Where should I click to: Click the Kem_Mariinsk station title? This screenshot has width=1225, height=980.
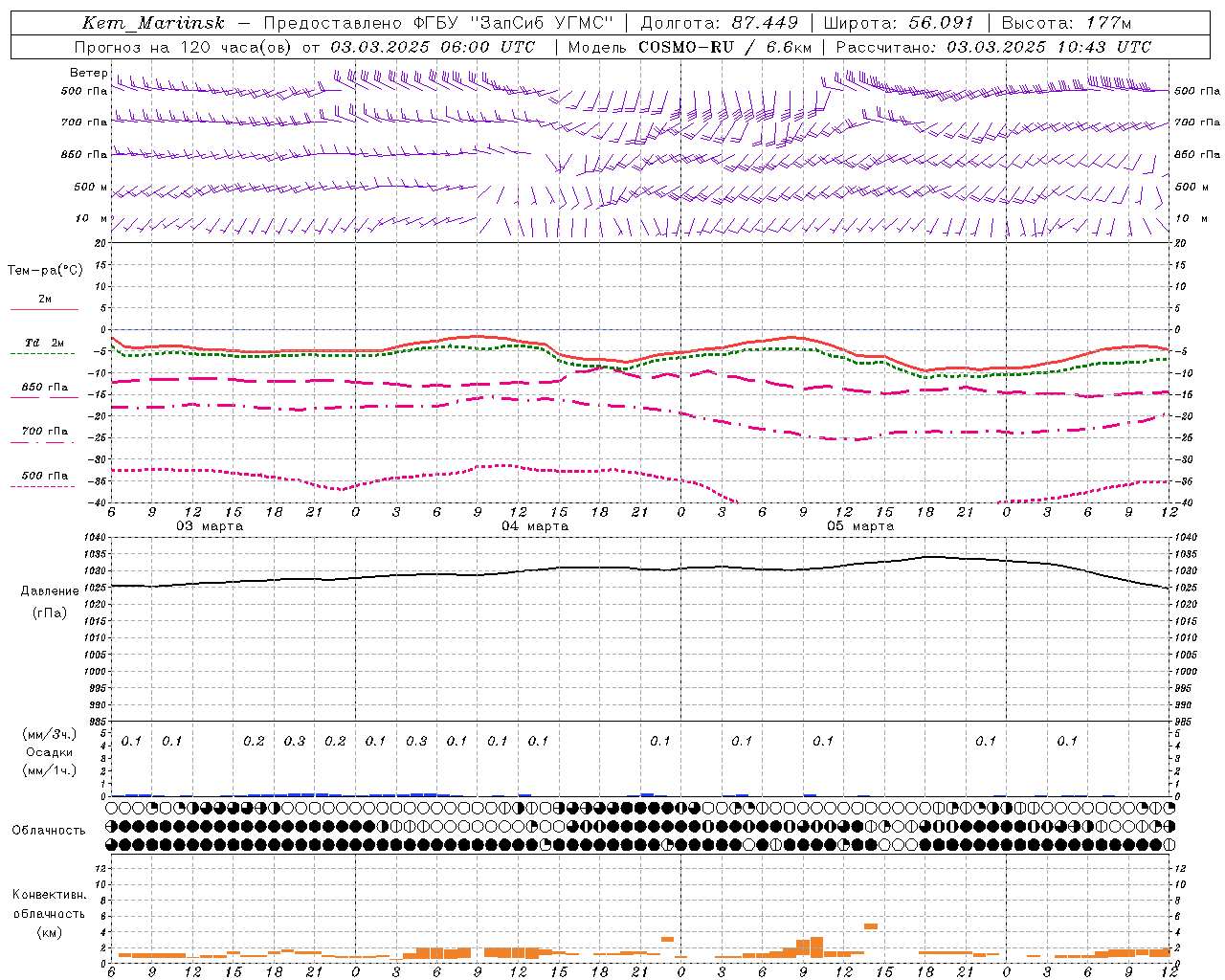click(x=153, y=23)
